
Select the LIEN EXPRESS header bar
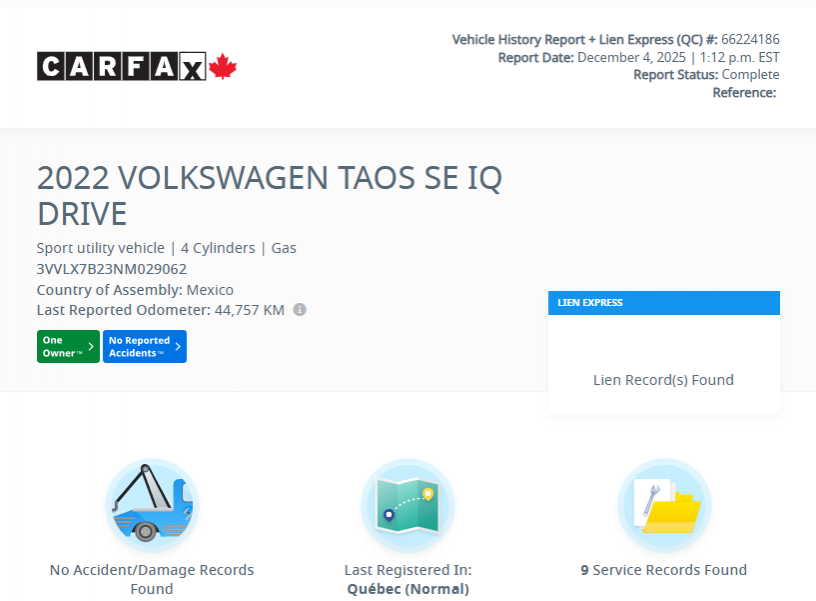pyautogui.click(x=663, y=302)
